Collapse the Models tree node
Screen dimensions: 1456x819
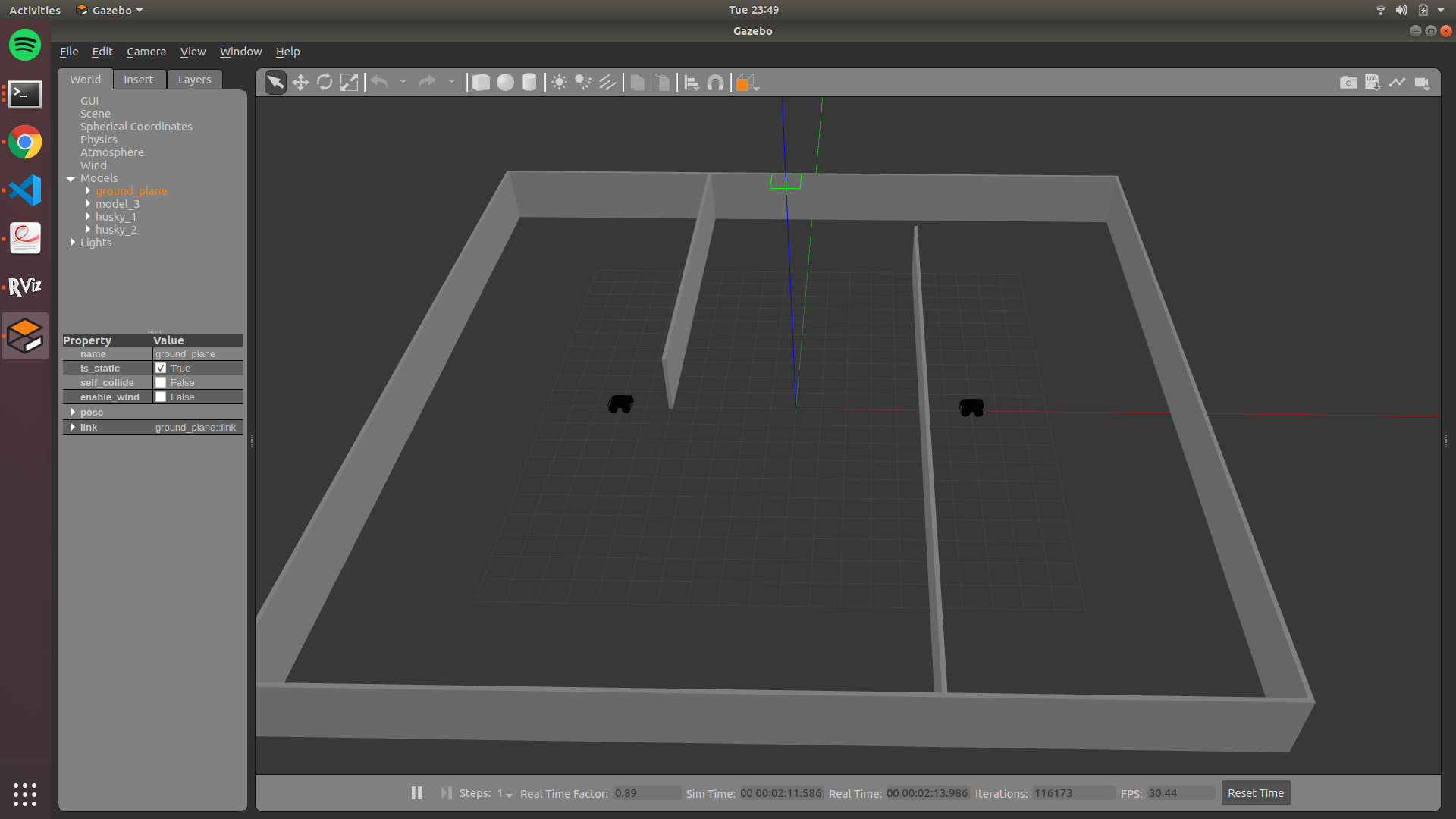click(x=71, y=179)
